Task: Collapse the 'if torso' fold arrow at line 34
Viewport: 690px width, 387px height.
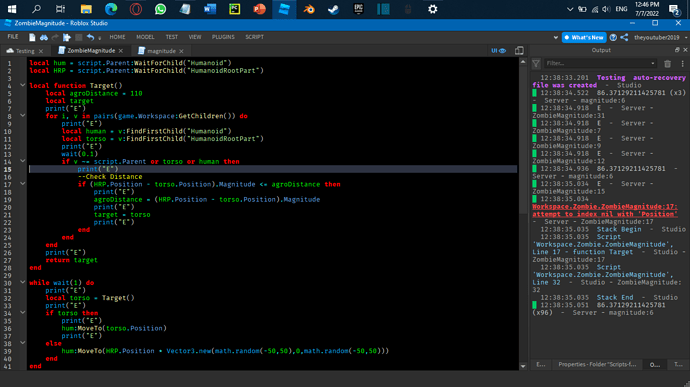Action: click(x=22, y=313)
